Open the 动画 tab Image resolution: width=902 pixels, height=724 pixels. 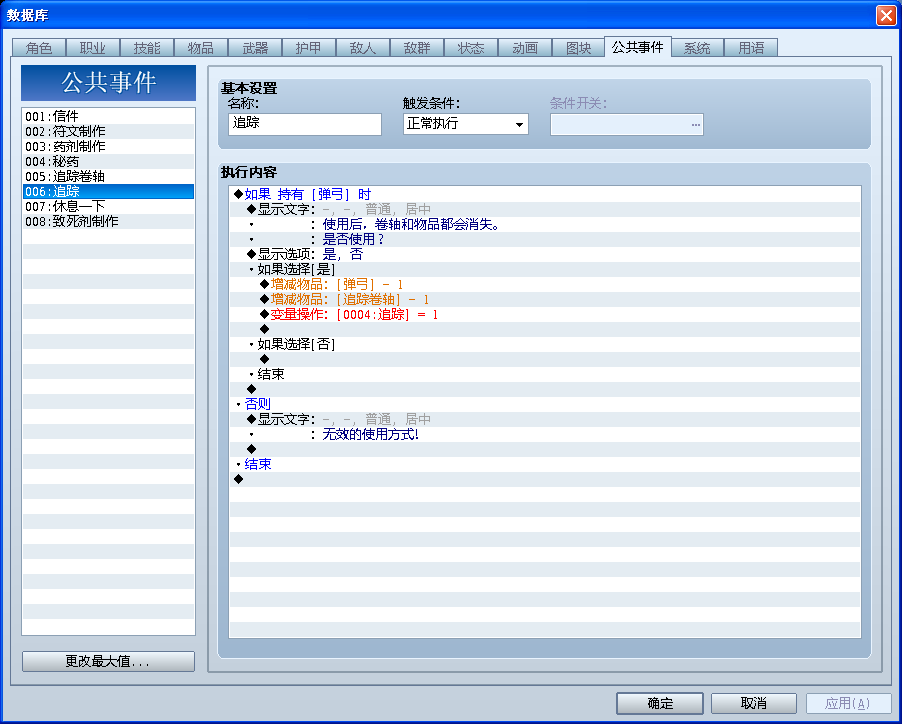tap(525, 48)
